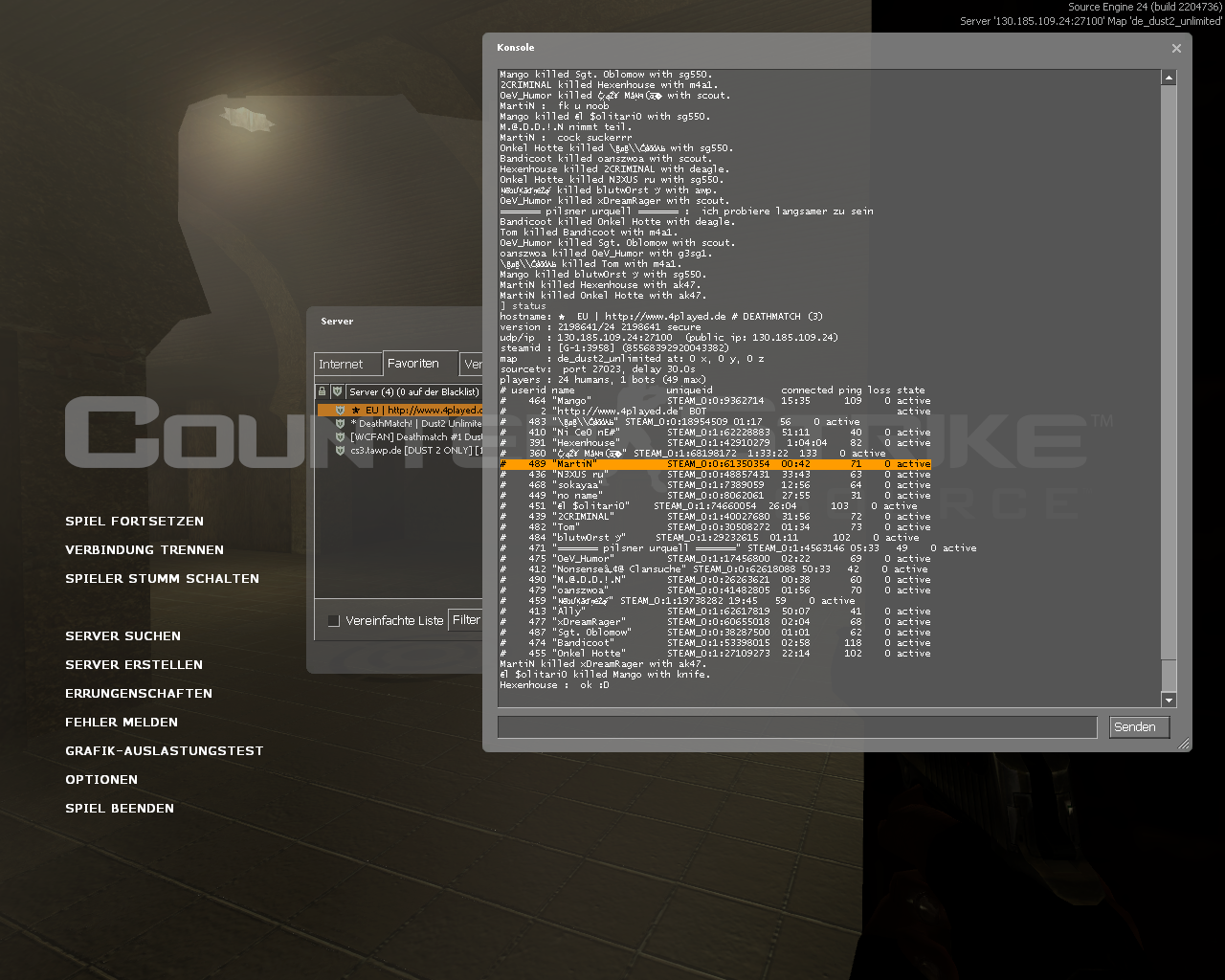The width and height of the screenshot is (1225, 980).
Task: Click the "Sgt. Oblomow" status row
Action: pyautogui.click(x=715, y=633)
